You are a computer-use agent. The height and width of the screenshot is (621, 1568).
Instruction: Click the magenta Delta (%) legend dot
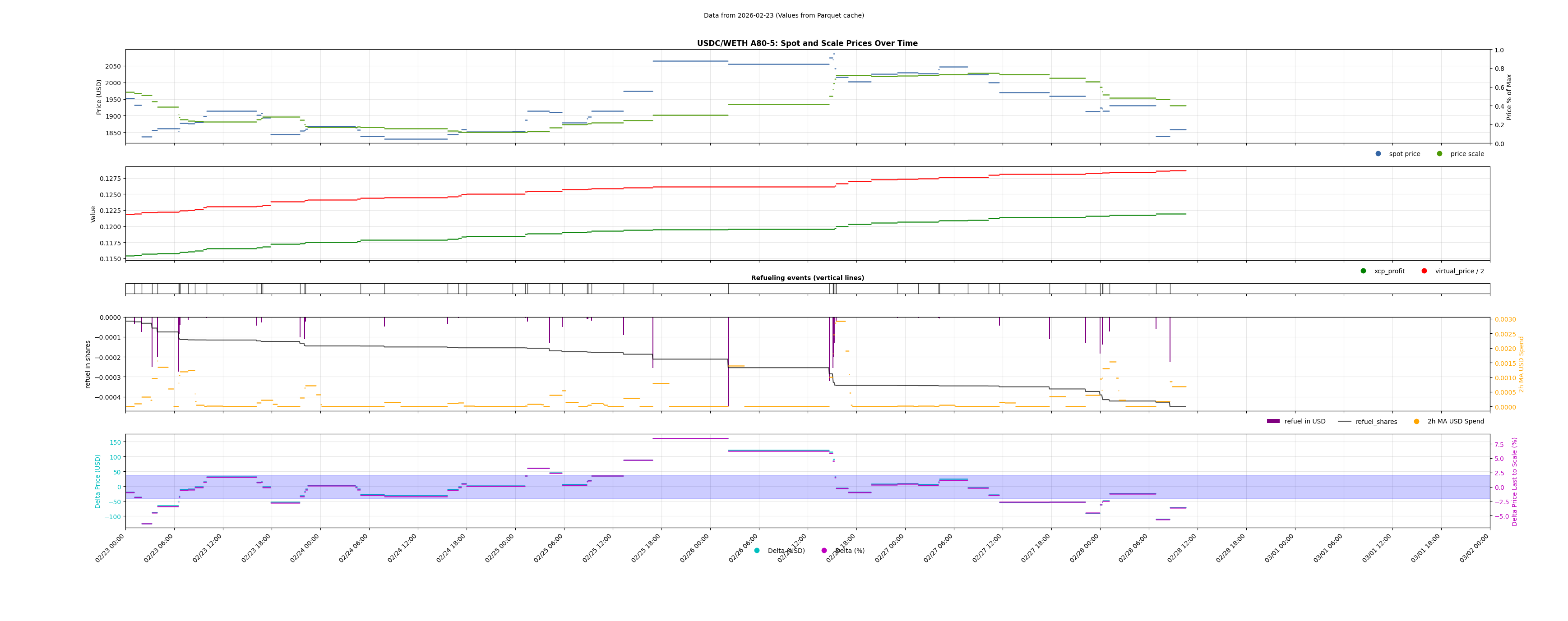coord(824,551)
